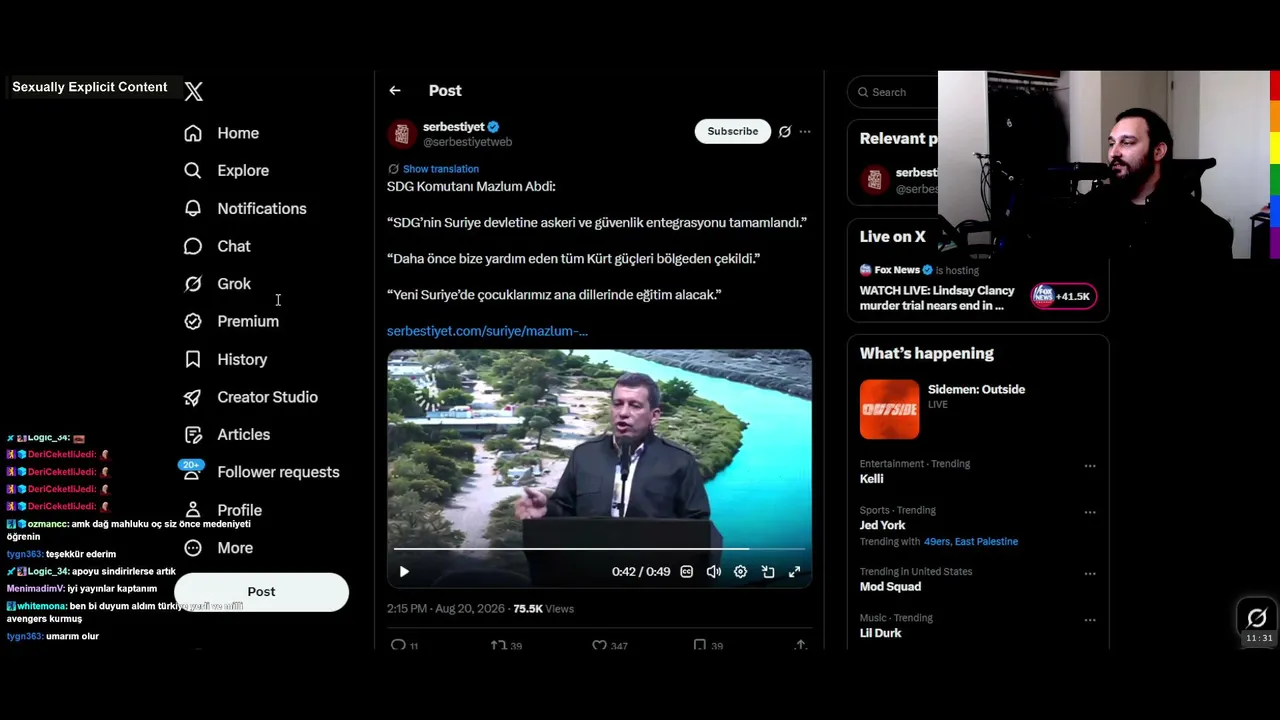Open the Sidemen: Outside thumbnail
The width and height of the screenshot is (1280, 720).
[x=889, y=409]
